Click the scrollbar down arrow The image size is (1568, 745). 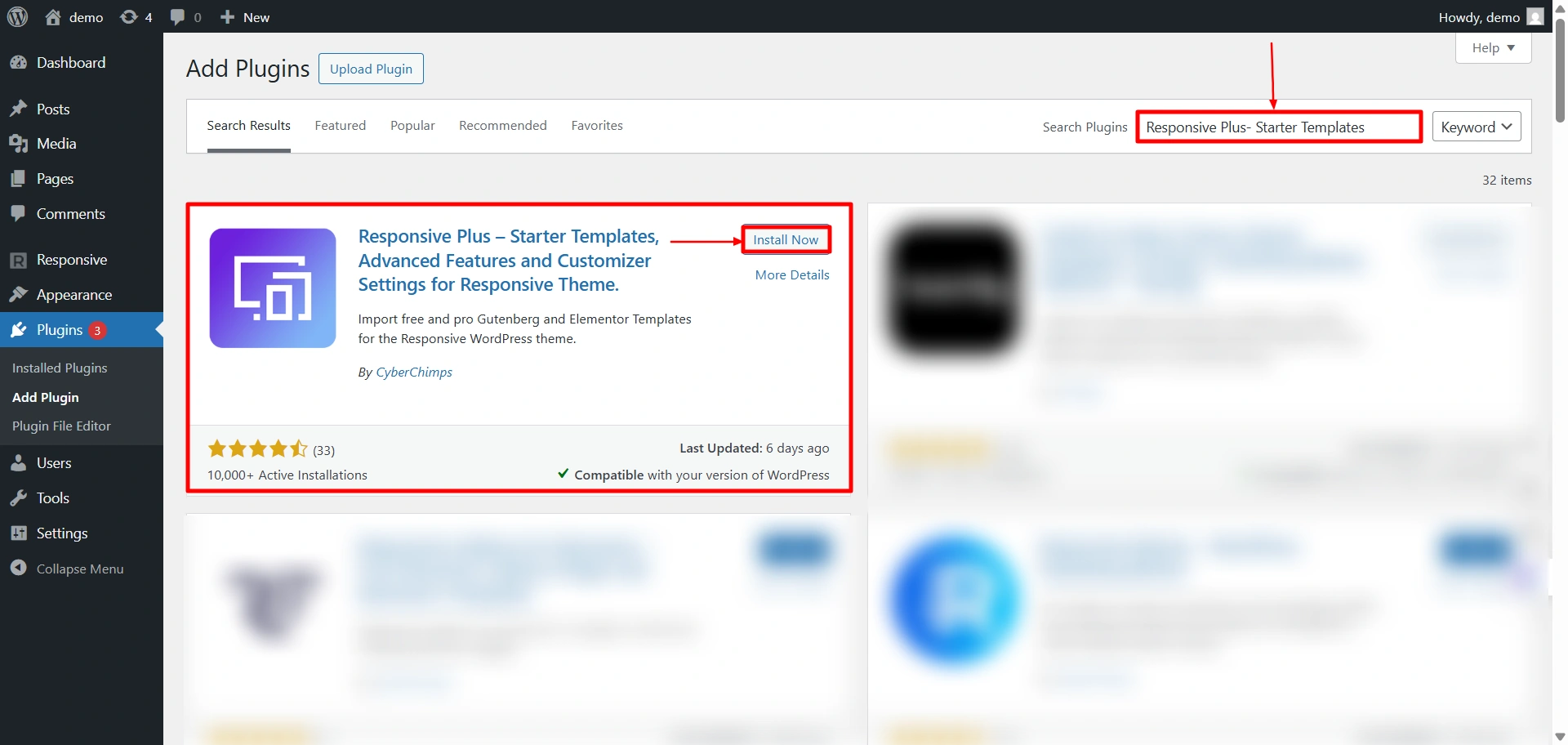click(x=1561, y=737)
